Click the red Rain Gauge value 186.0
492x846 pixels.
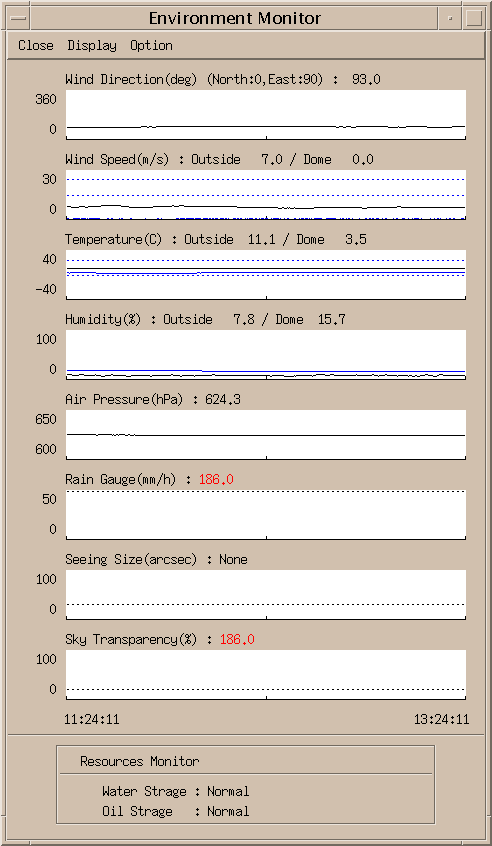[216, 479]
